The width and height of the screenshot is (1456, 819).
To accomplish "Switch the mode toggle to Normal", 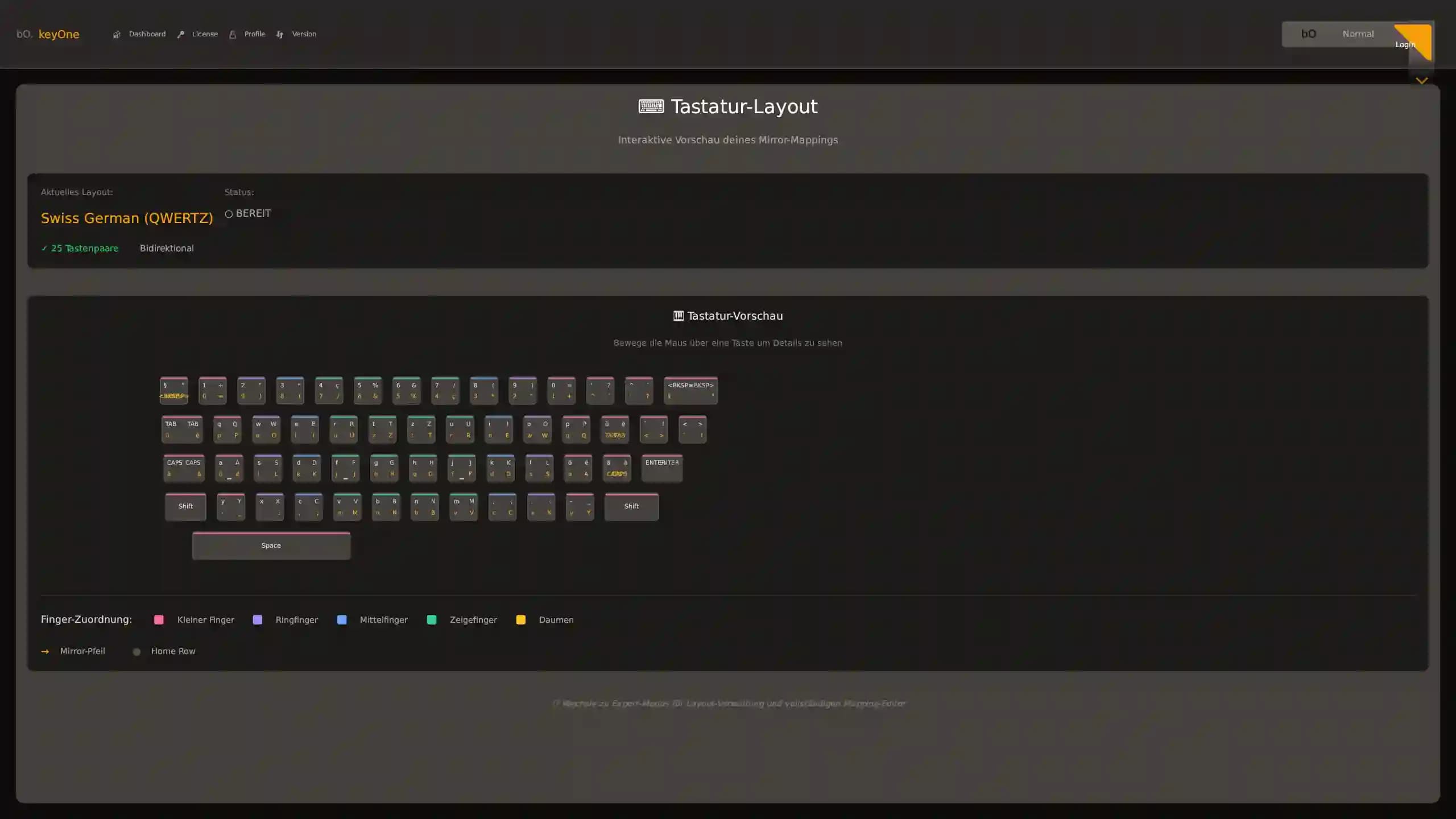I will pyautogui.click(x=1358, y=34).
